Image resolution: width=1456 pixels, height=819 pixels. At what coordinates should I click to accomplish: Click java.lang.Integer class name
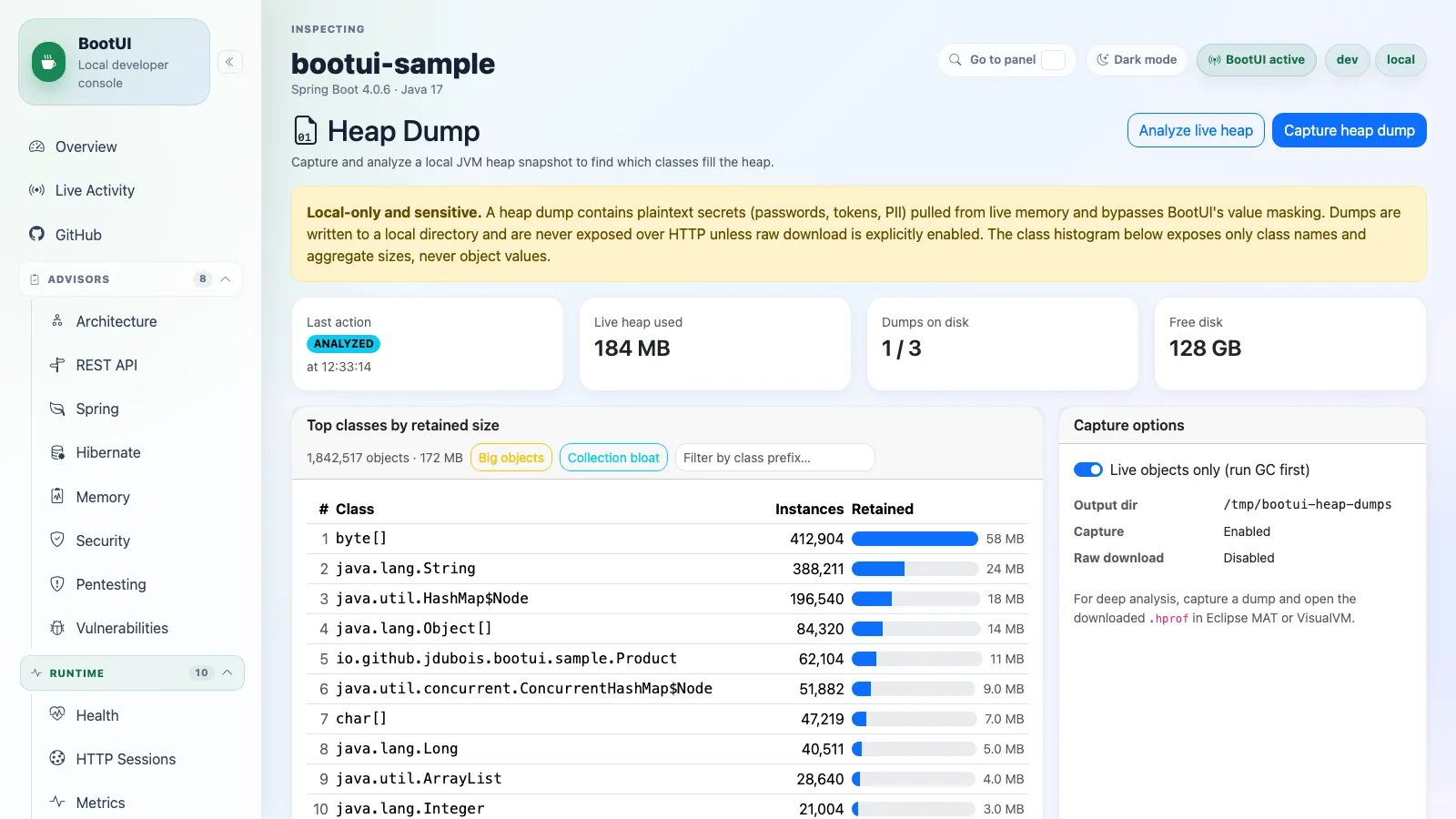point(410,809)
